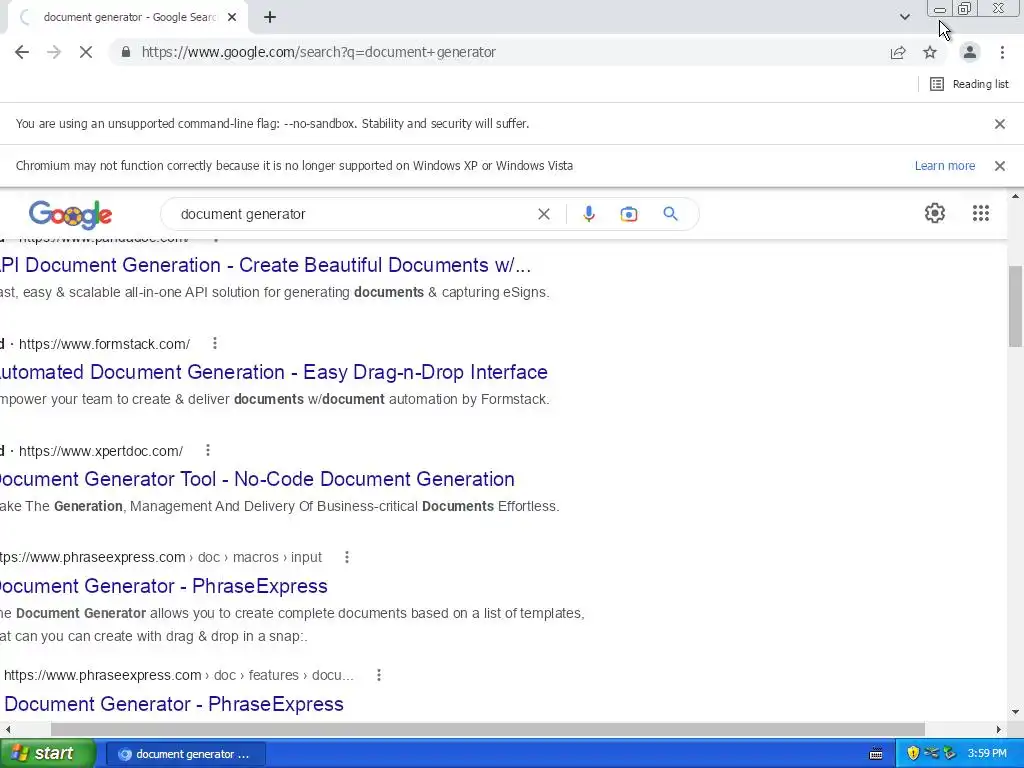1024x768 pixels.
Task: Go to Google home via logo
Action: tap(71, 214)
